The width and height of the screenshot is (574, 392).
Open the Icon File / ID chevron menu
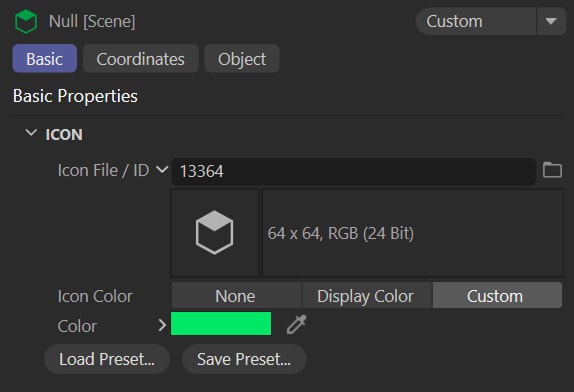(x=162, y=169)
